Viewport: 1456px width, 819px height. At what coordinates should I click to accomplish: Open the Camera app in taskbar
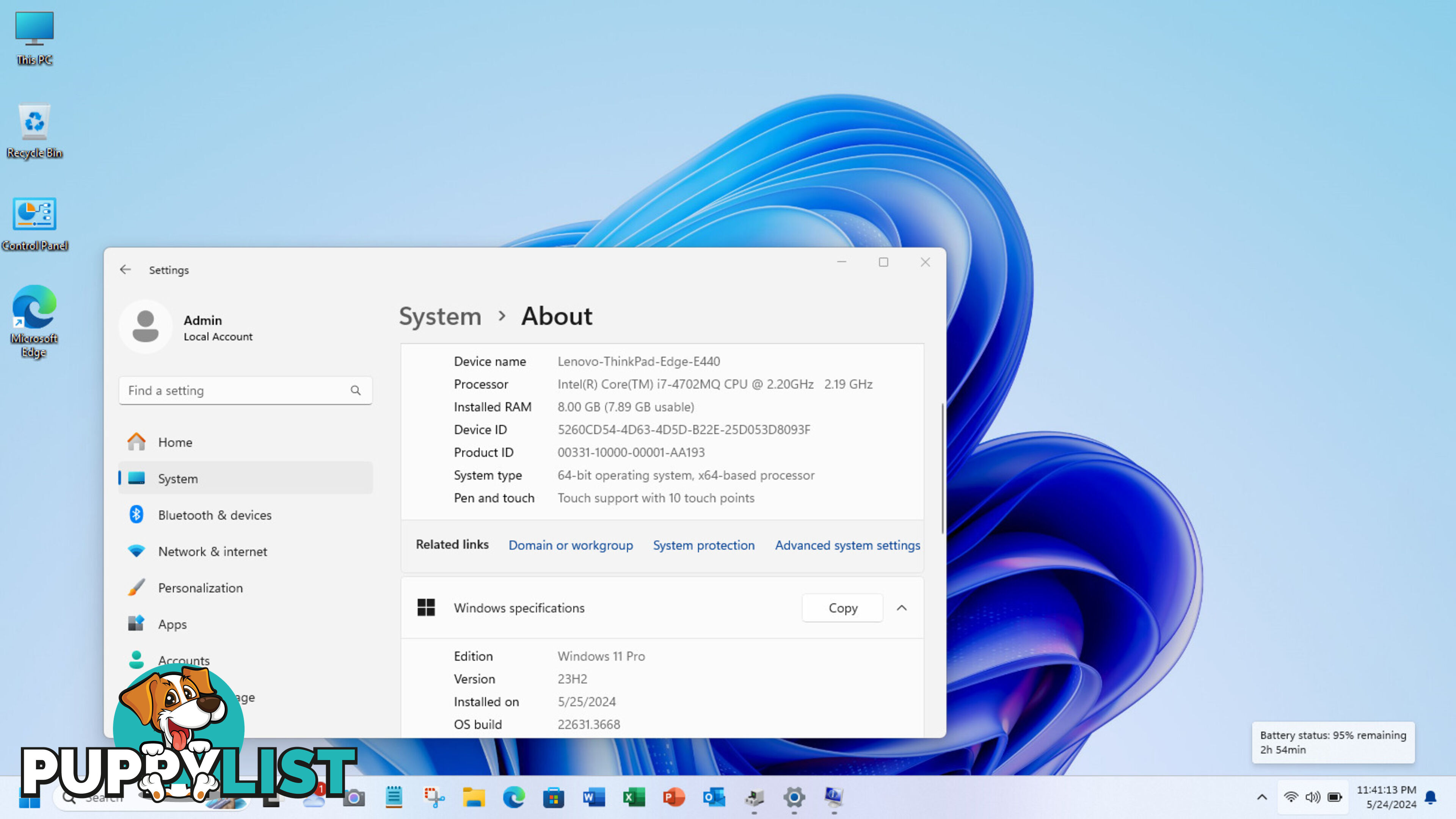[355, 797]
